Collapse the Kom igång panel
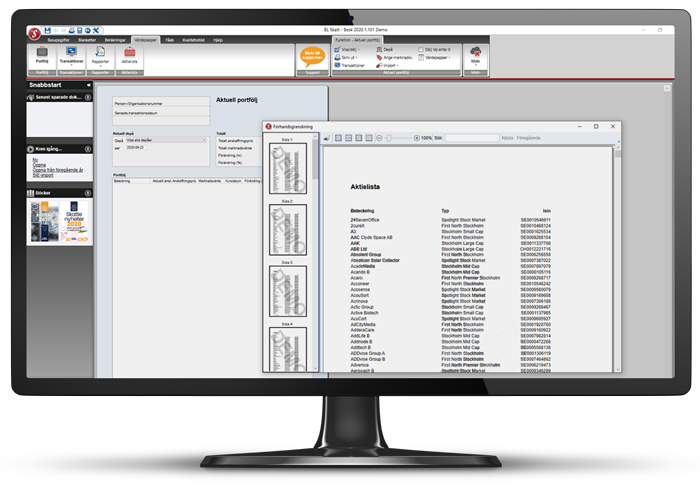 88,148
